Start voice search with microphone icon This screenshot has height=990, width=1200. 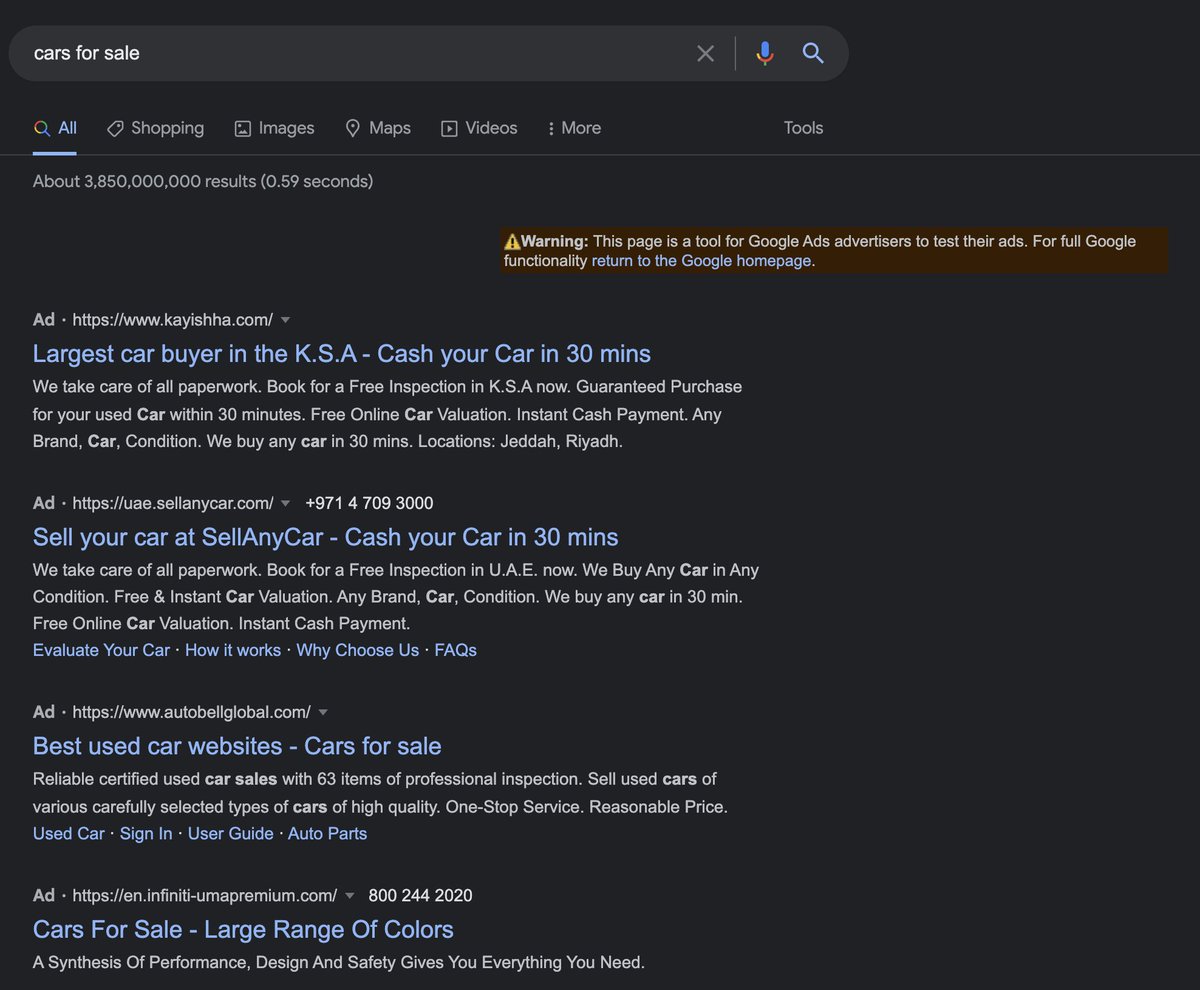pyautogui.click(x=765, y=53)
